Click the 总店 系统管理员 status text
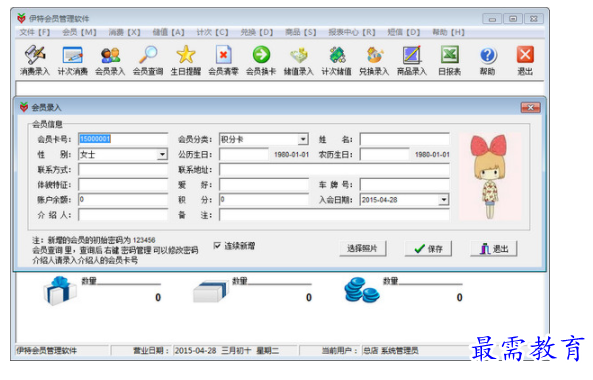This screenshot has width=593, height=380. click(390, 351)
